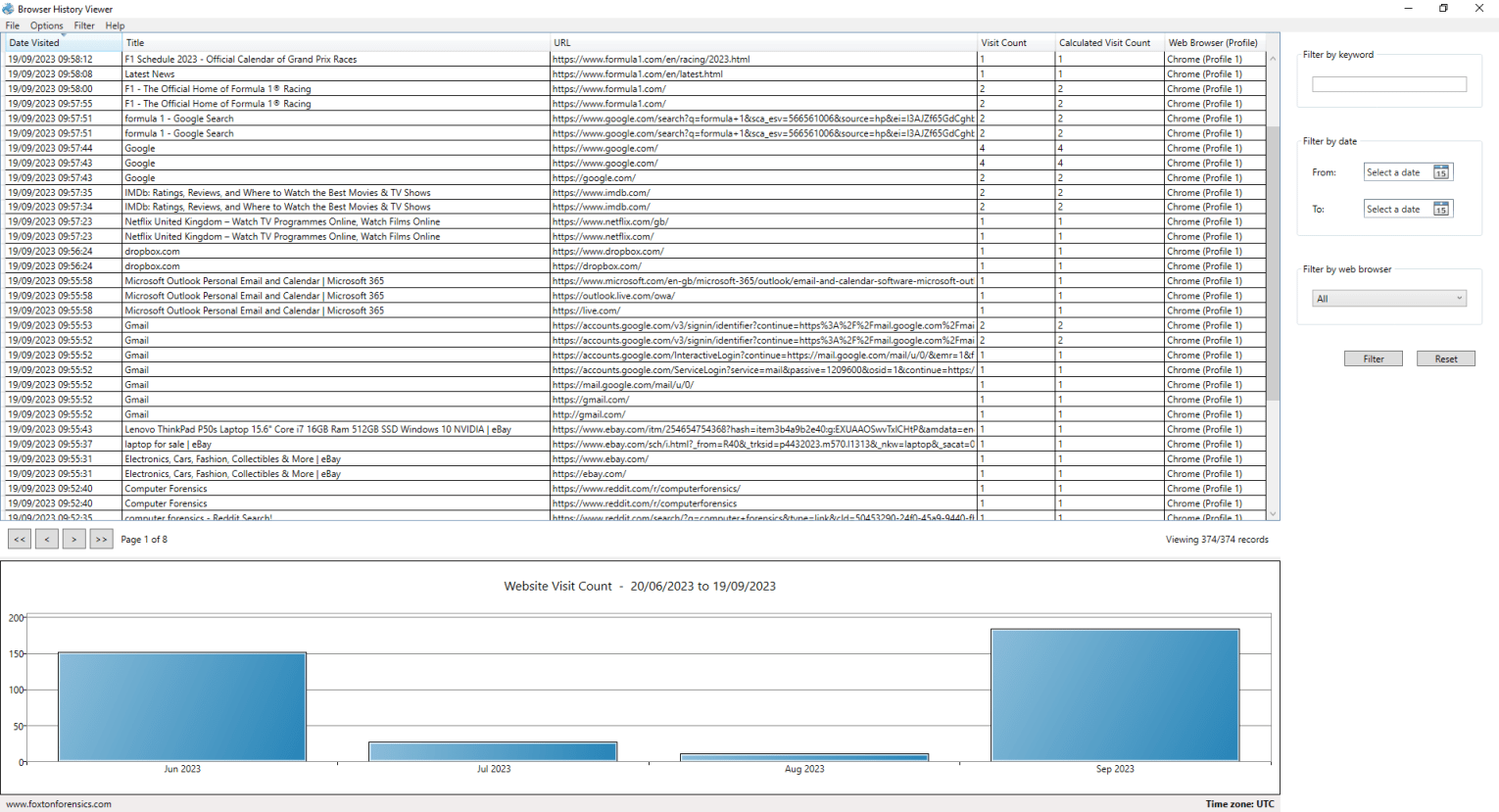Select the 'F1 Schedule 2023' title row
This screenshot has height=812, width=1499.
635,59
